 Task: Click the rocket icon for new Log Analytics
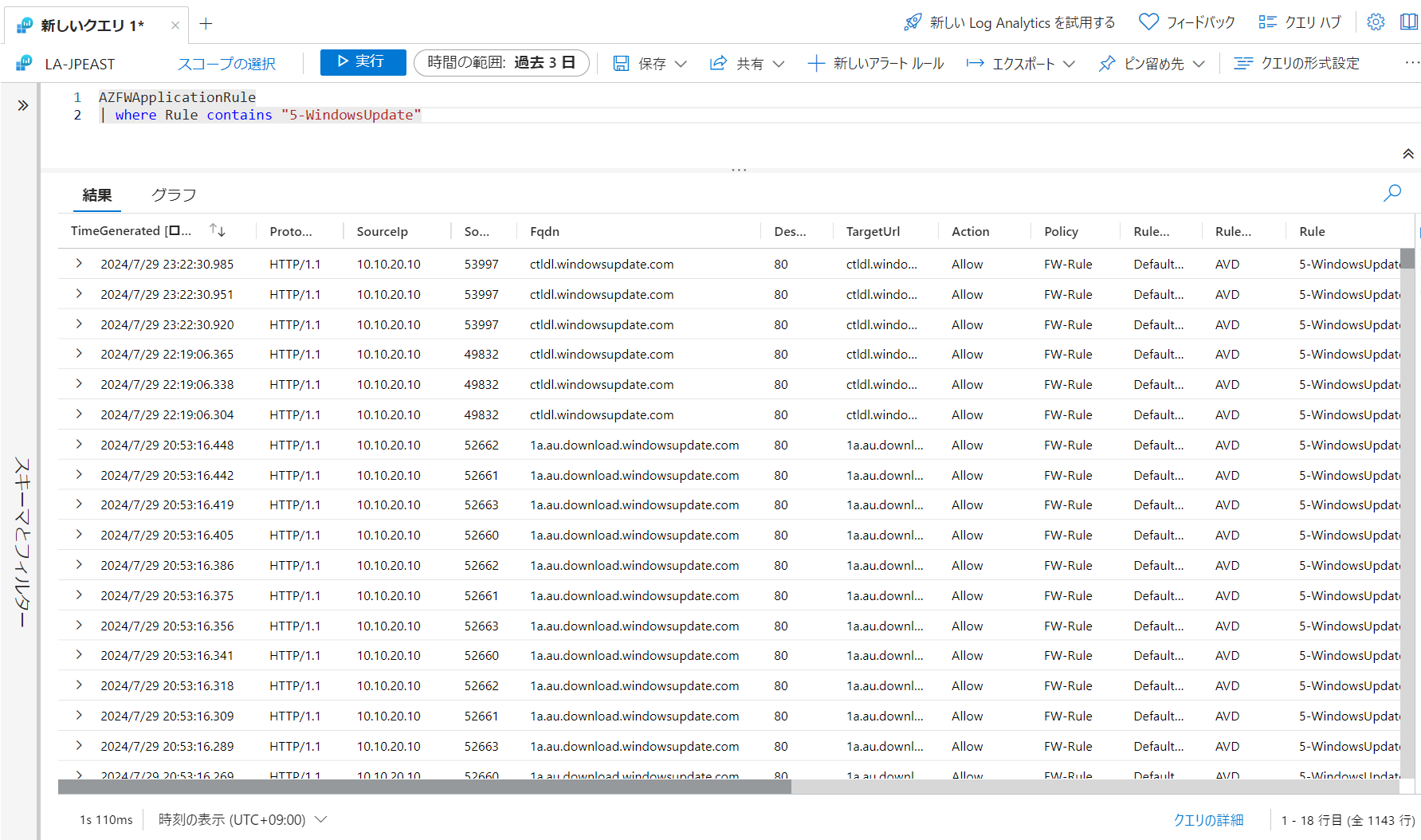[913, 22]
